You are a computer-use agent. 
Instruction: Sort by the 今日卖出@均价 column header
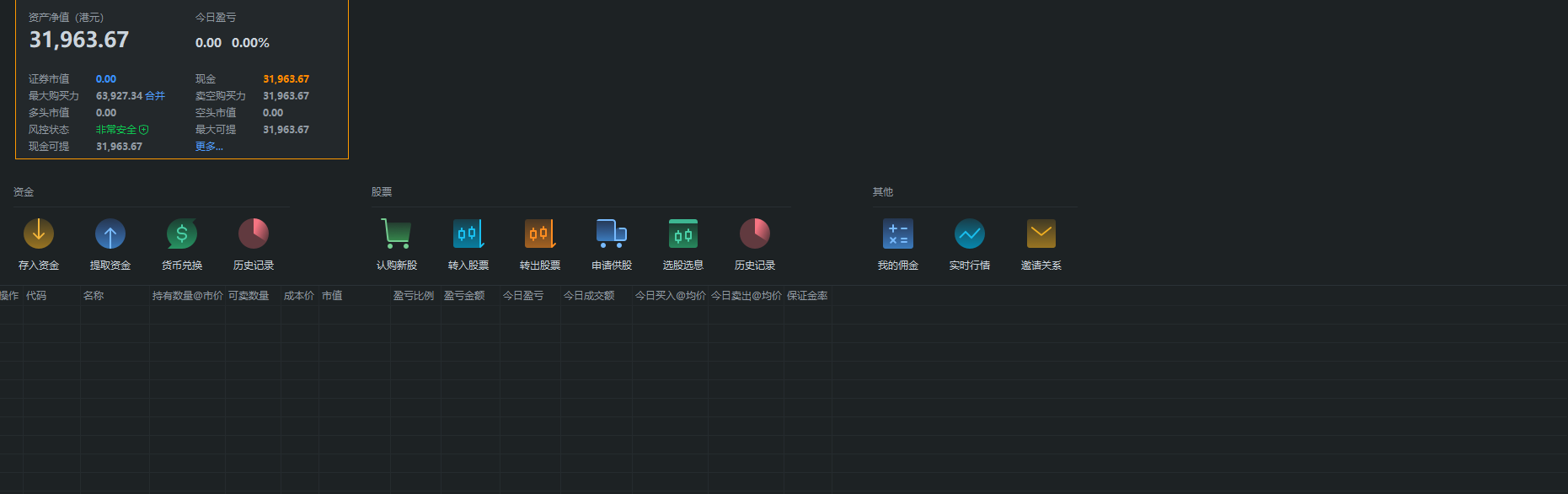(747, 296)
